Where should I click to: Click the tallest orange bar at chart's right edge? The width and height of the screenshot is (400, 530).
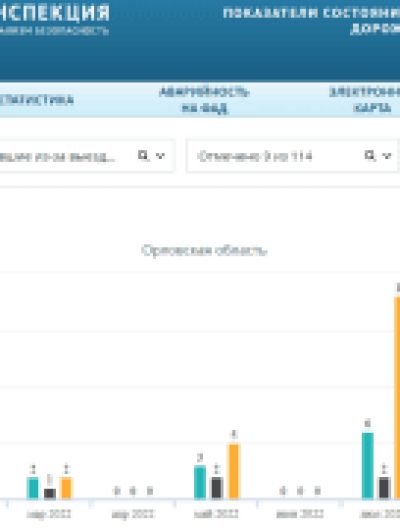tap(397, 398)
